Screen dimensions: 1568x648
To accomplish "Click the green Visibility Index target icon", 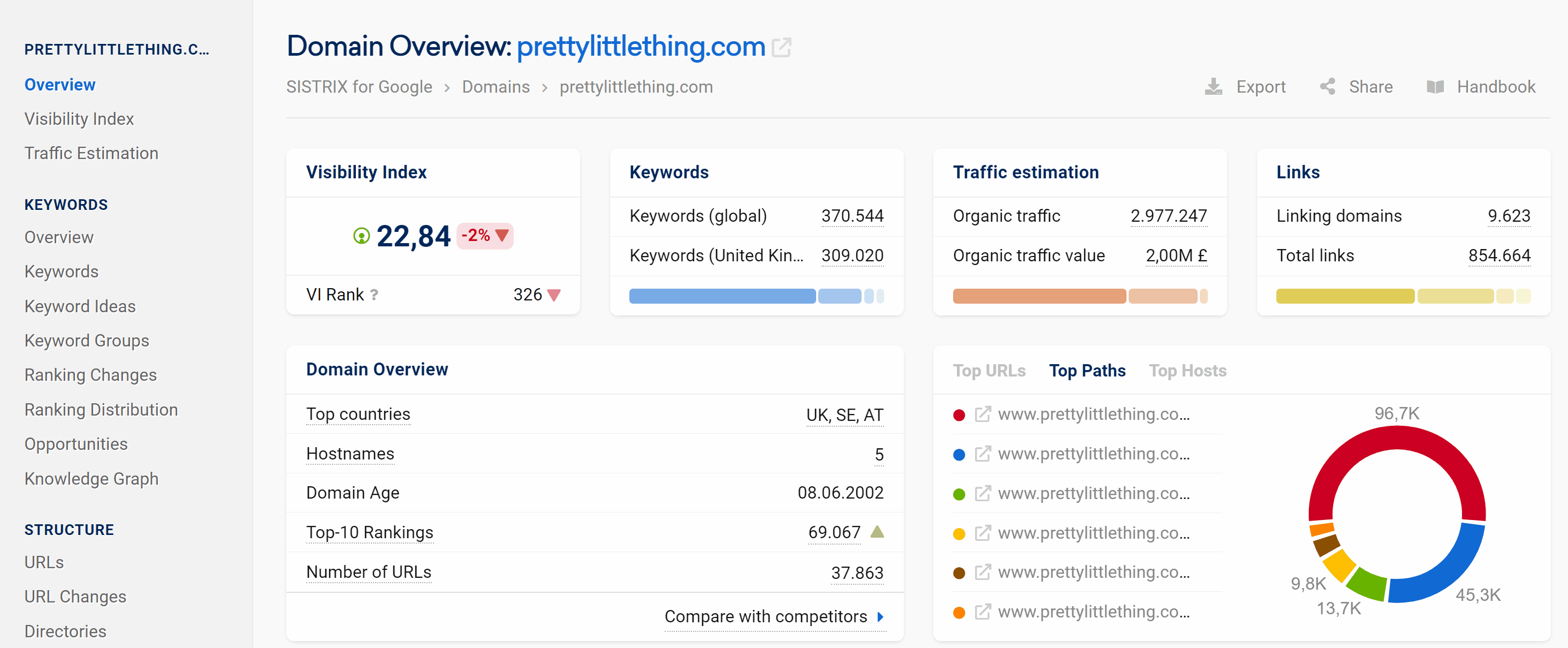I will [x=361, y=236].
